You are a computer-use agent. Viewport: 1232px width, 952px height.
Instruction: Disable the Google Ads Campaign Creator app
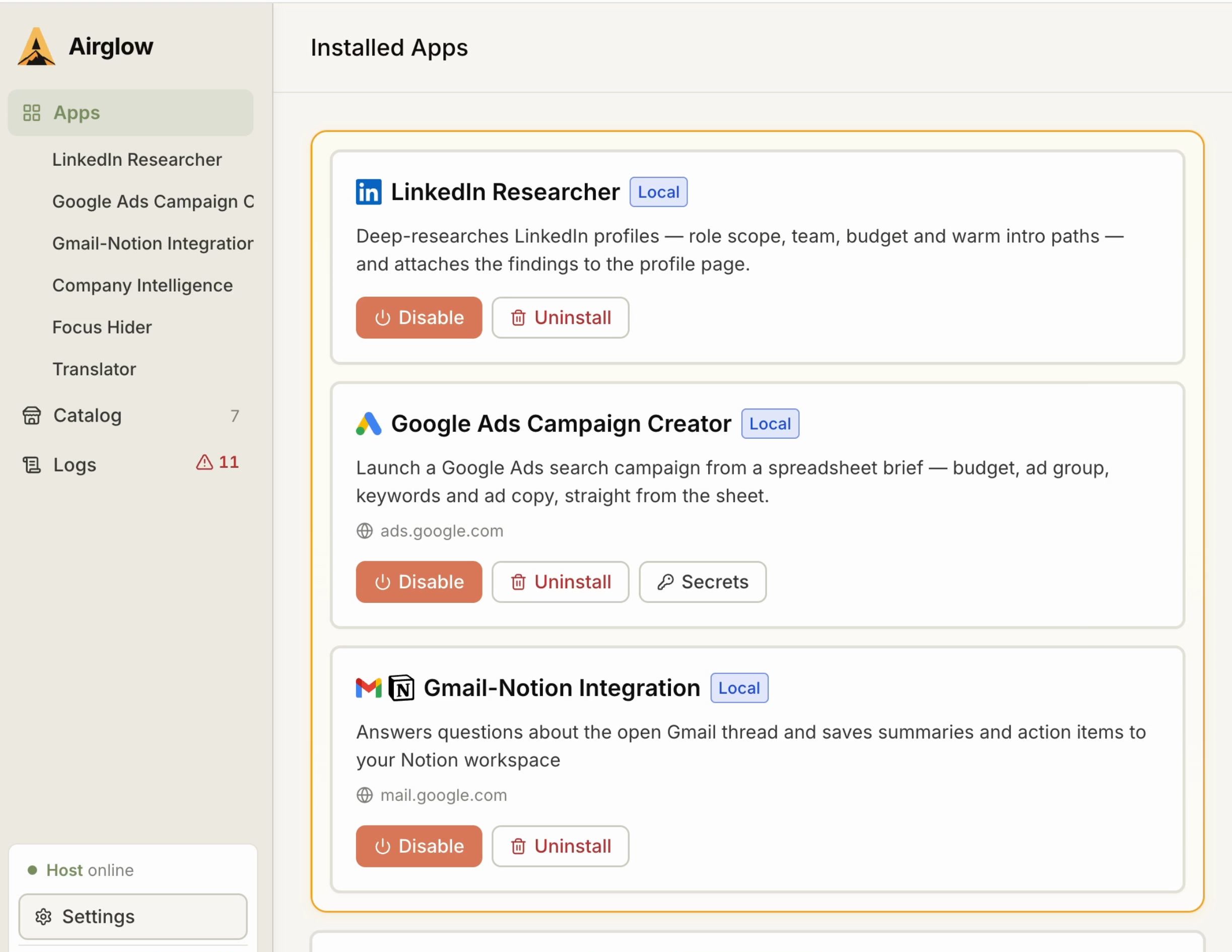tap(419, 582)
